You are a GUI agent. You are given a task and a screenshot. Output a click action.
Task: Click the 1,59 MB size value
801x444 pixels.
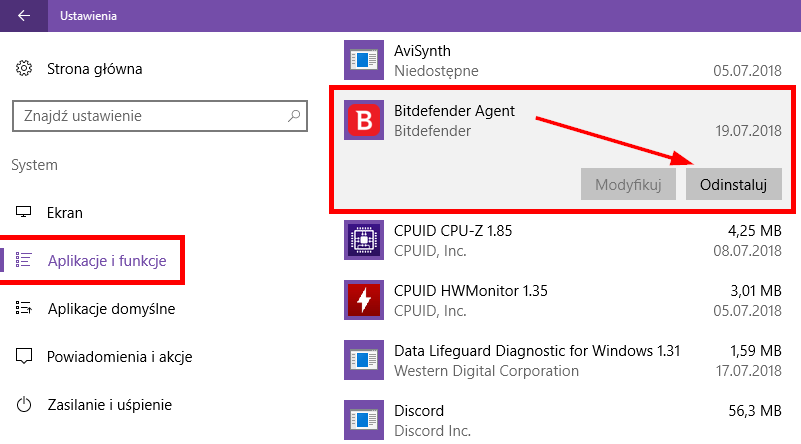[x=756, y=351]
